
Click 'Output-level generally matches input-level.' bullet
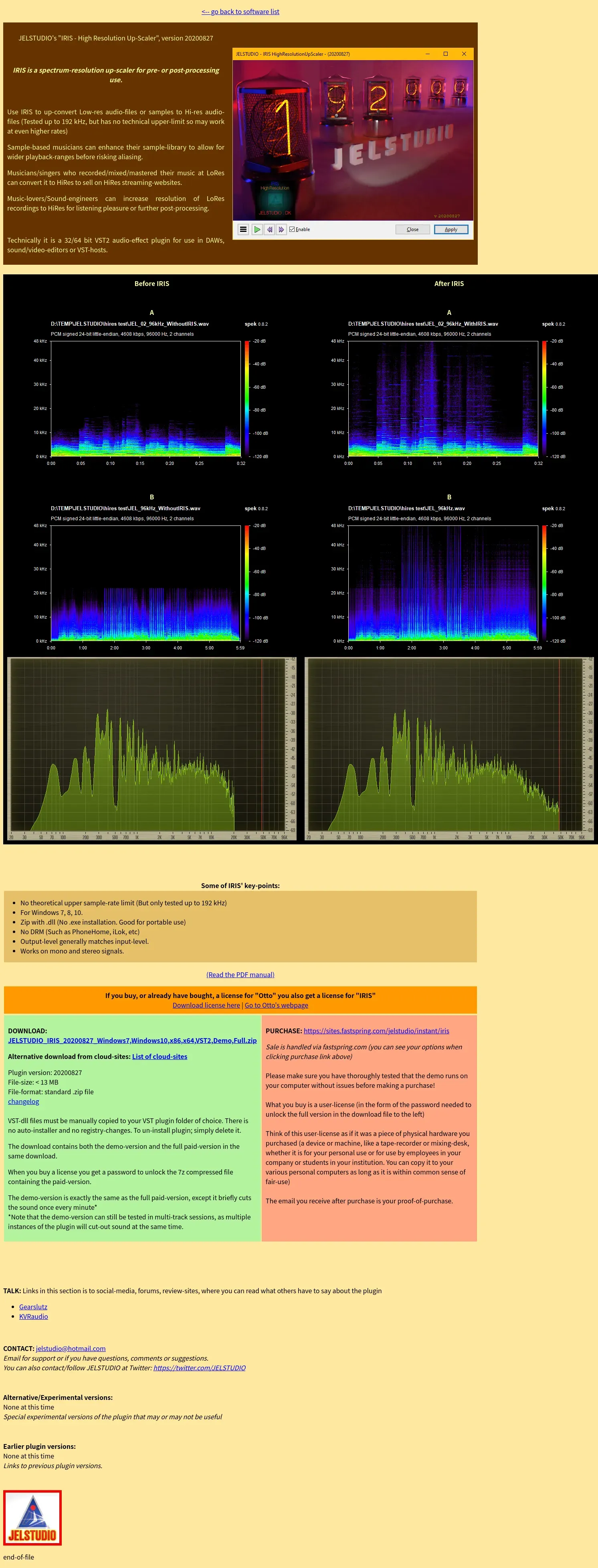(x=85, y=942)
